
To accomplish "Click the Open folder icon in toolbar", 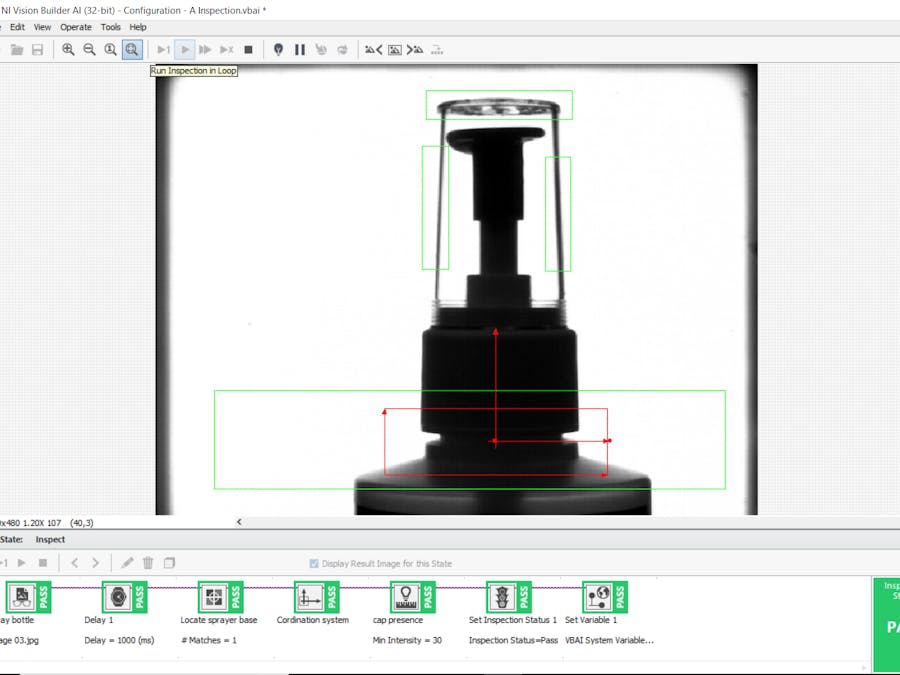I will click(x=17, y=50).
